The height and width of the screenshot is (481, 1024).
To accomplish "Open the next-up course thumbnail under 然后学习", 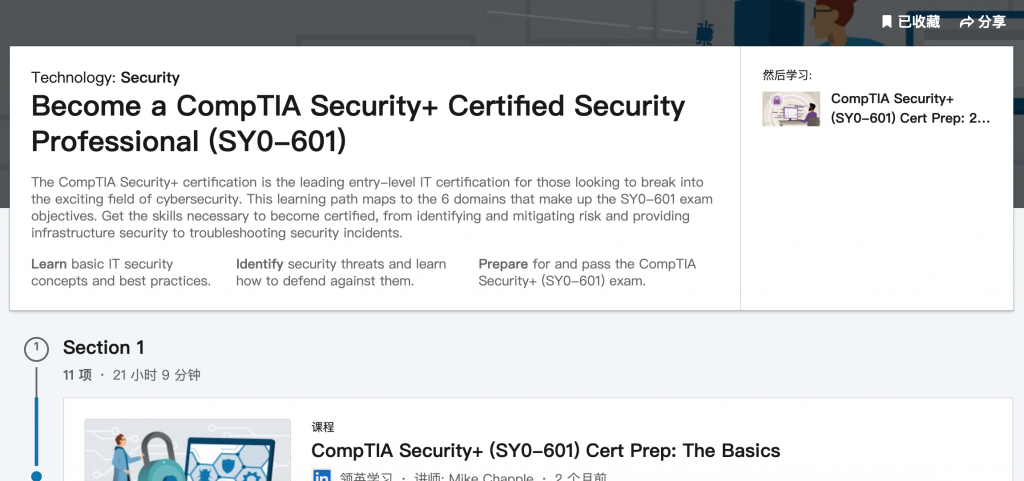I will (x=791, y=109).
